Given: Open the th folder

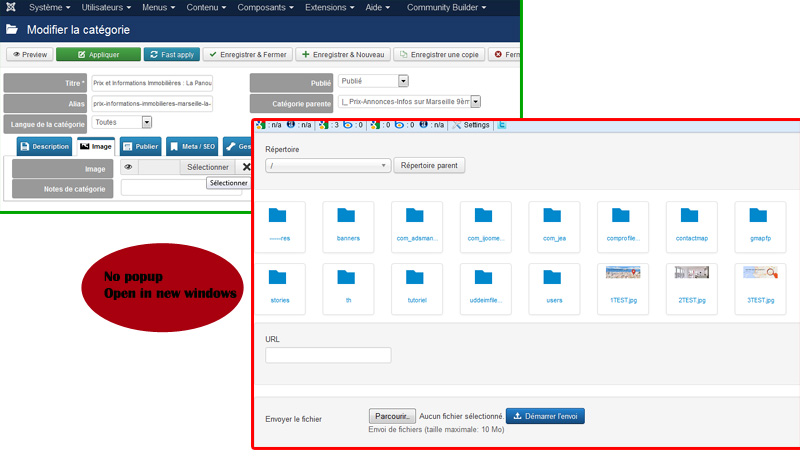Looking at the screenshot, I should click(348, 289).
